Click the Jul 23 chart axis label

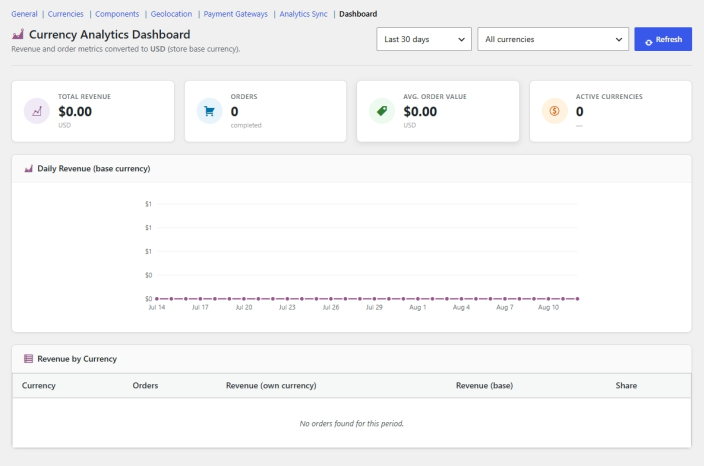[x=287, y=308]
